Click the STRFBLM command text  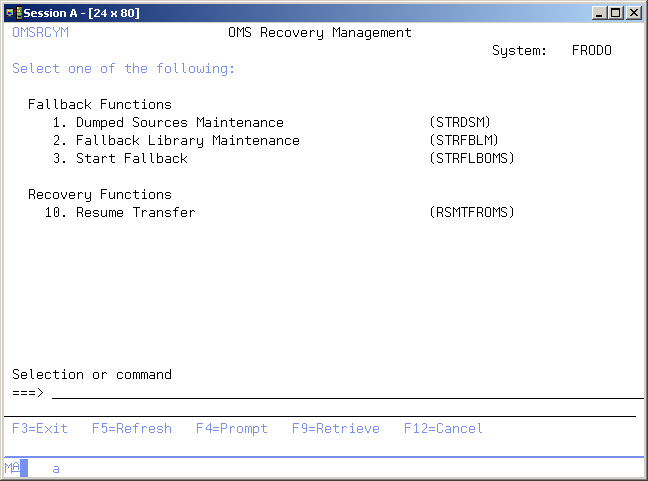(x=464, y=140)
